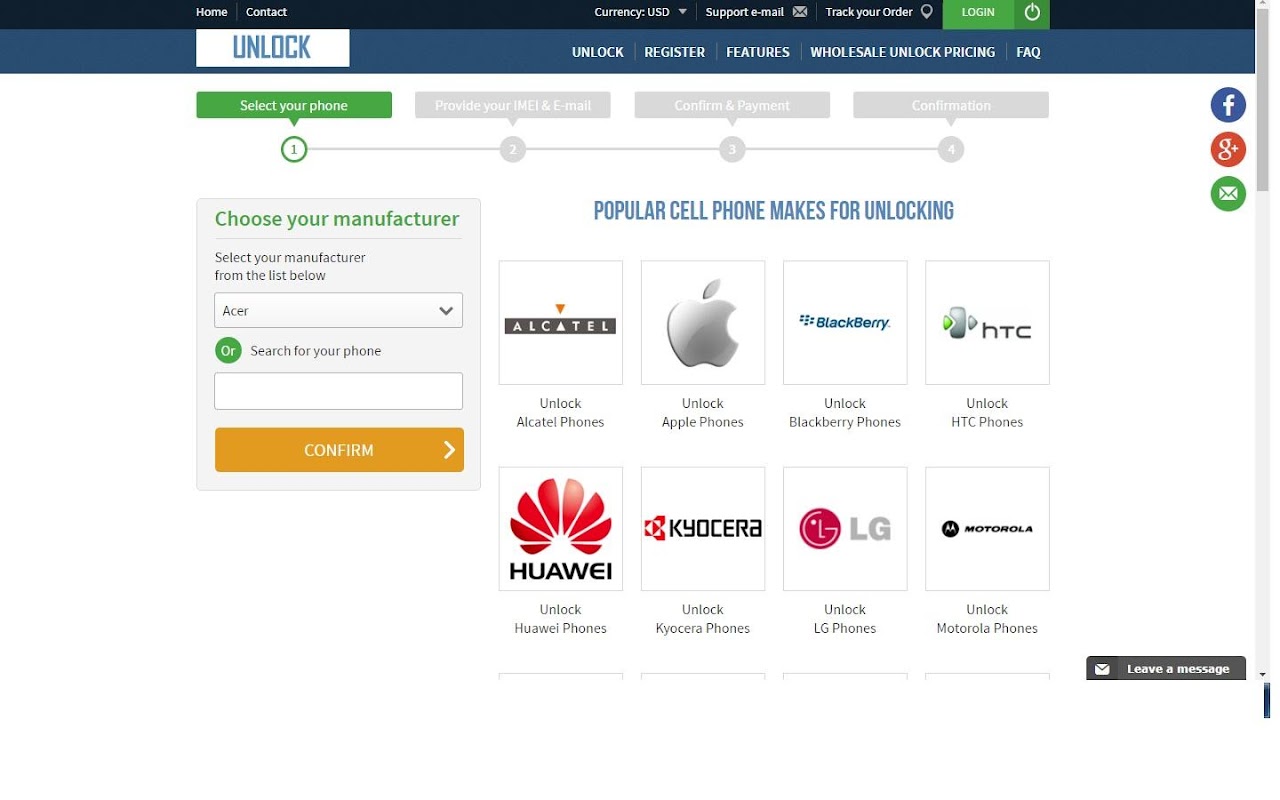Click the Unlock HTC Phones link
Viewport: 1280px width, 800px height.
[x=987, y=413]
